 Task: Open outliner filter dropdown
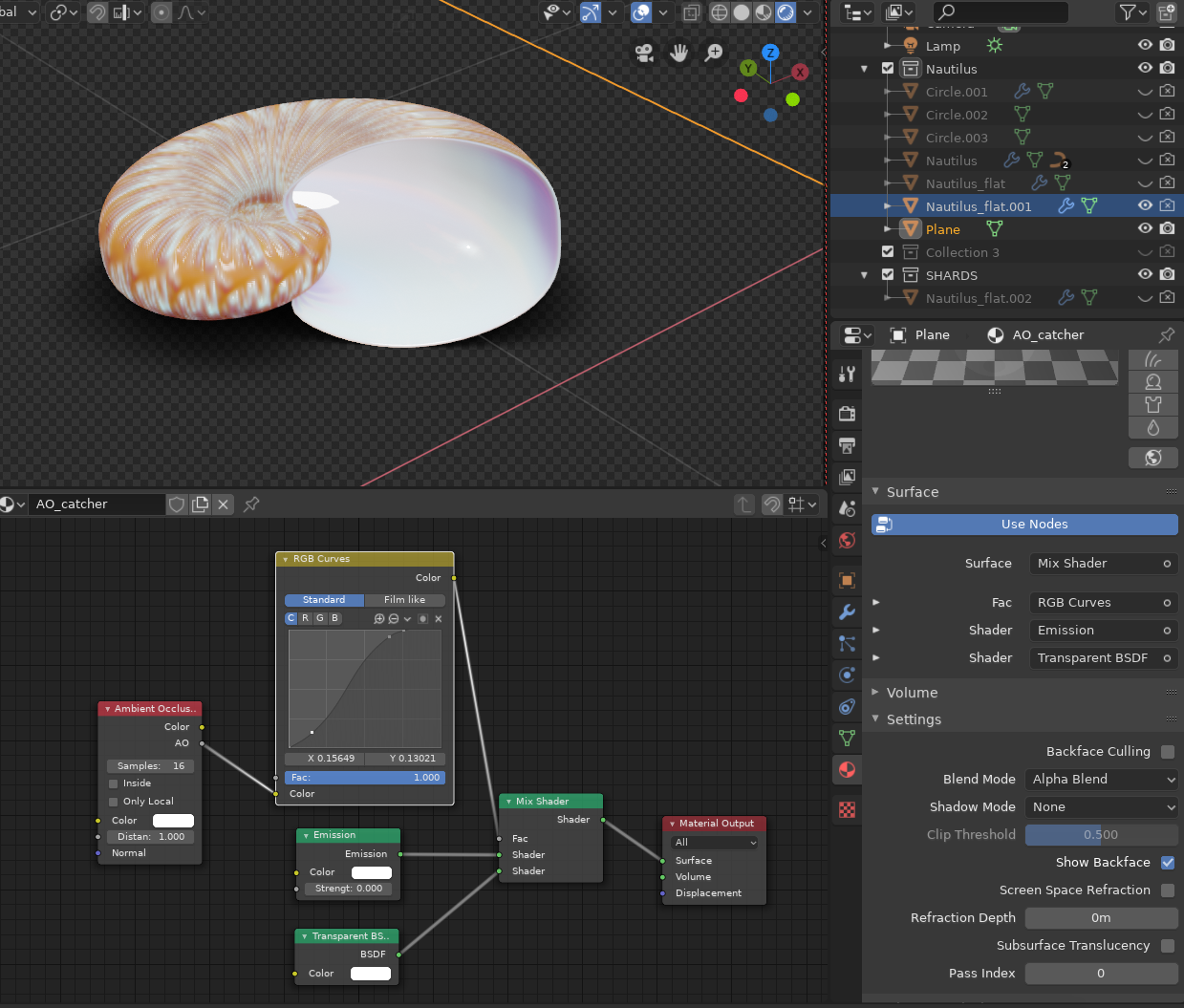pyautogui.click(x=1131, y=12)
